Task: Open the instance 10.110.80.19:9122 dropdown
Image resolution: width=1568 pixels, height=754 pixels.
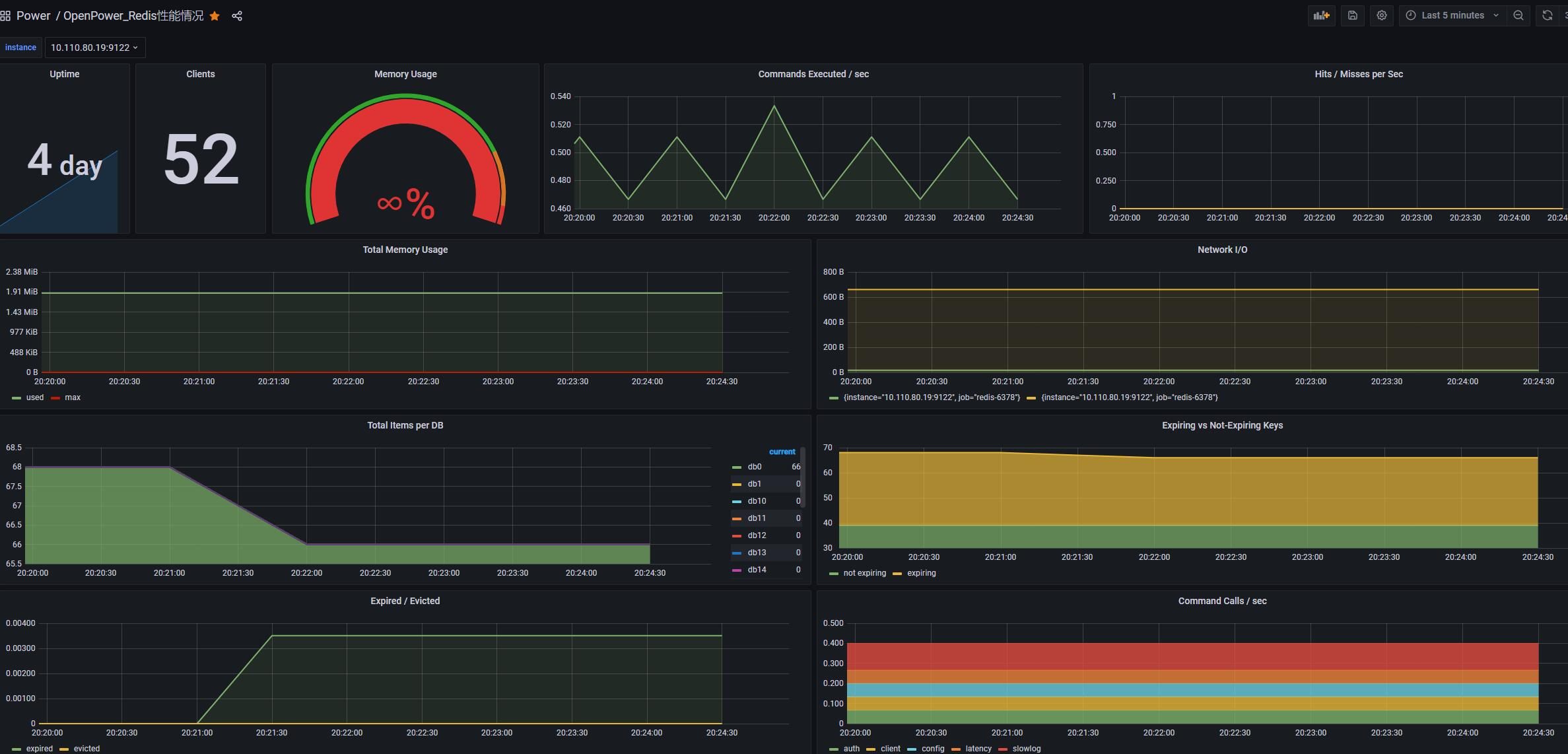Action: [94, 48]
